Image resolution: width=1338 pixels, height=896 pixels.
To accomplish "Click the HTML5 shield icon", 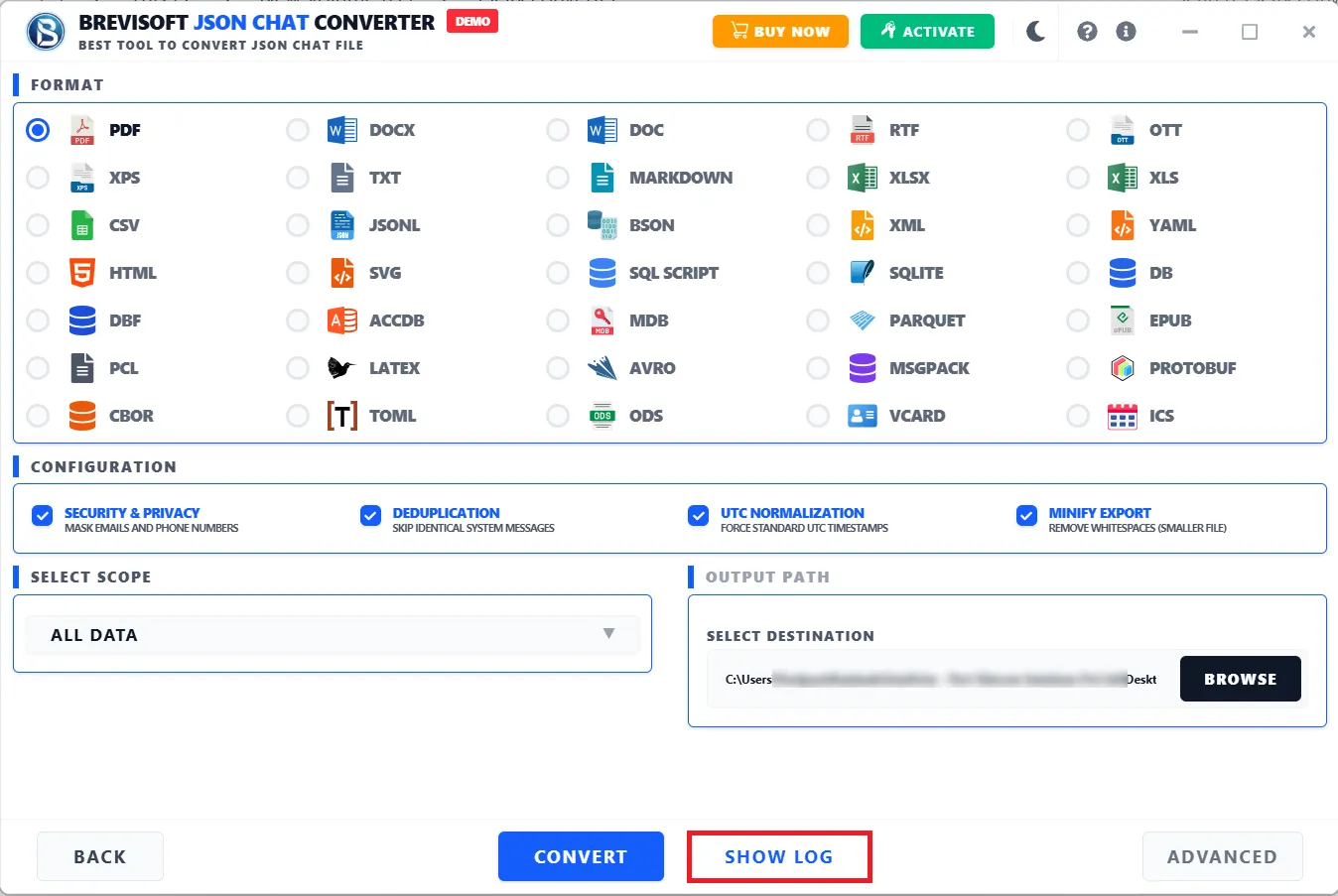I will coord(82,273).
